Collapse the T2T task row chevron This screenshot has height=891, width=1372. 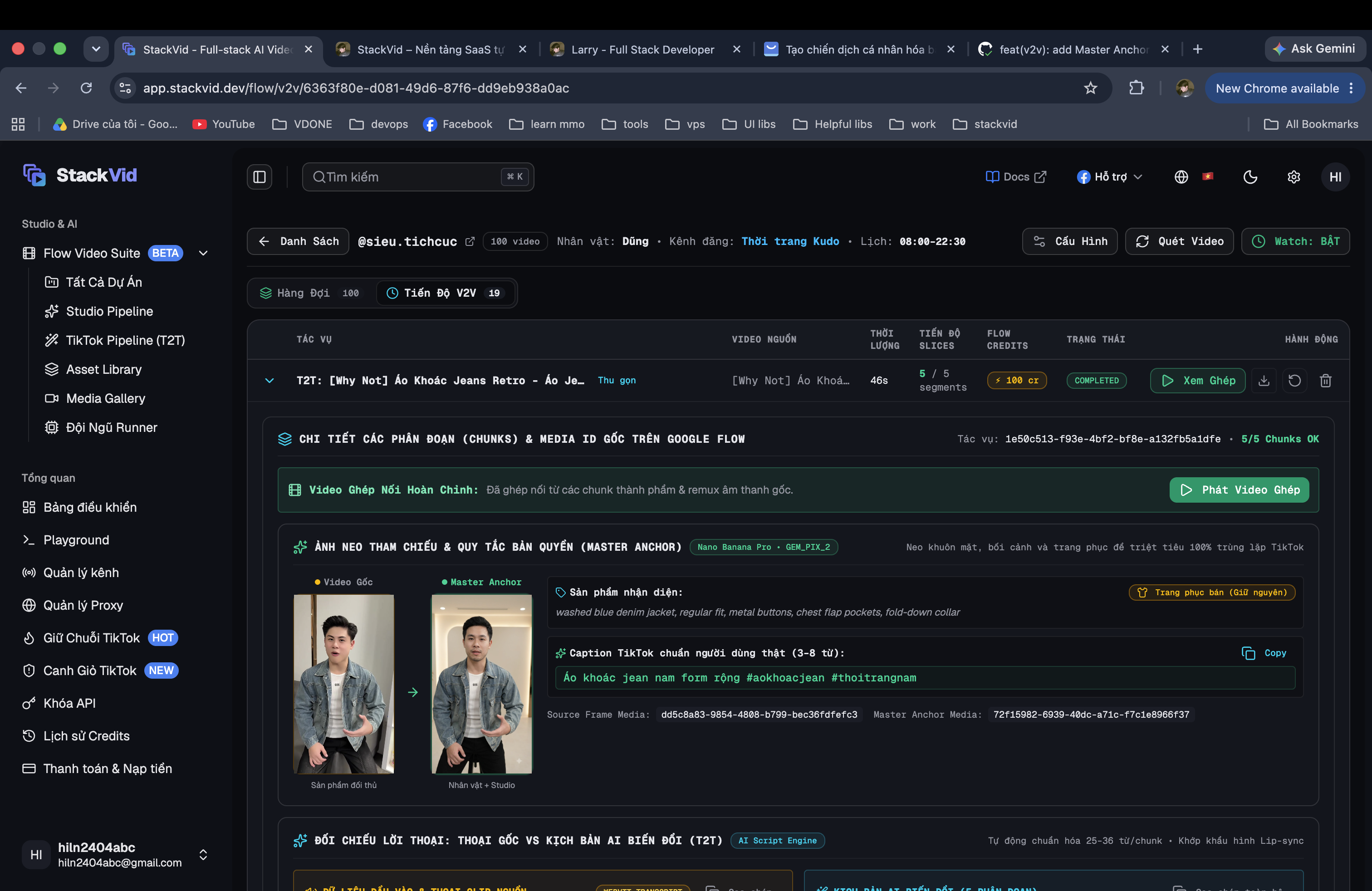coord(269,380)
